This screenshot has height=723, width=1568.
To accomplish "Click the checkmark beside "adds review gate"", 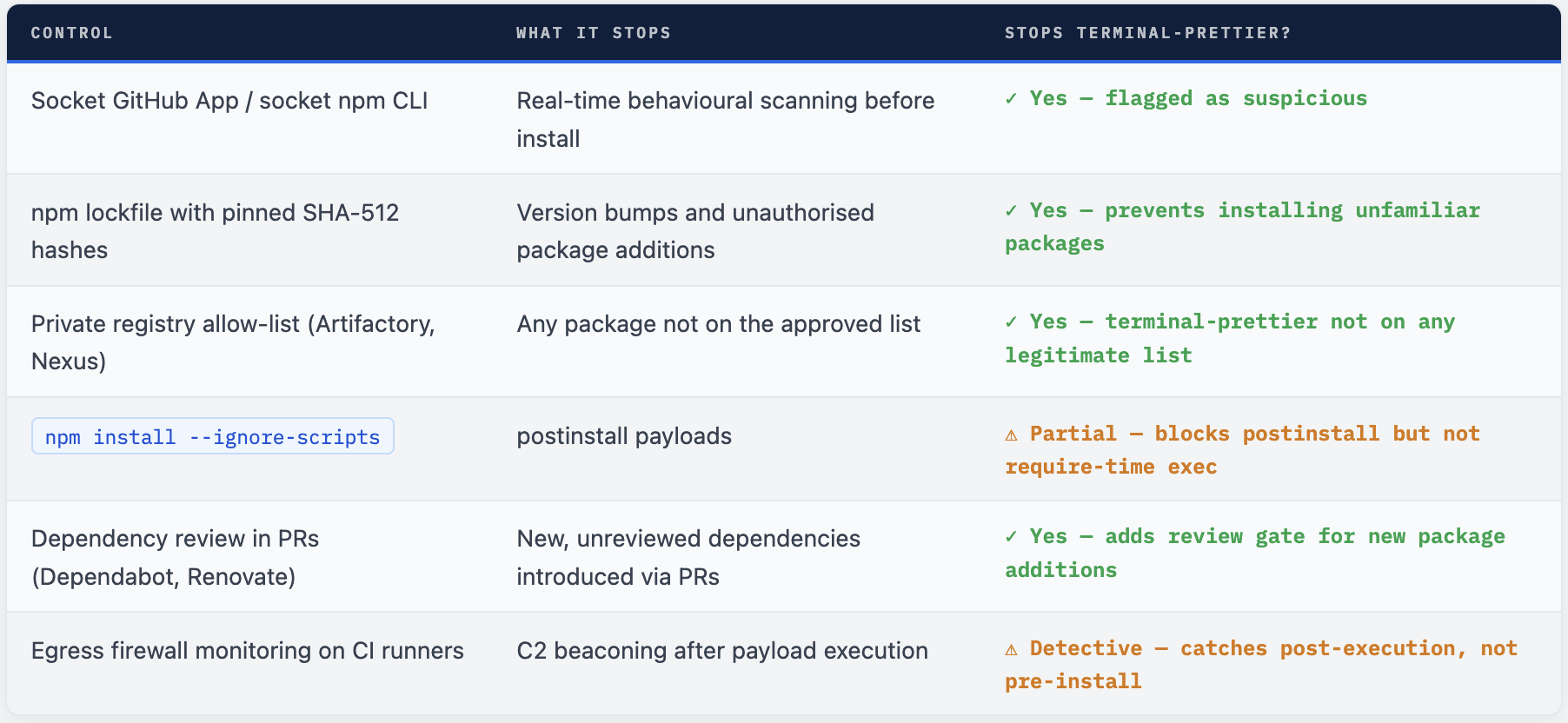I will [1011, 537].
